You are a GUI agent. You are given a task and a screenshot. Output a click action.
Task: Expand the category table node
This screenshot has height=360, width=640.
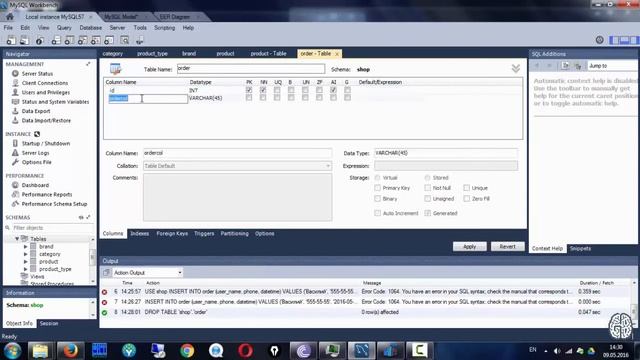pos(25,254)
